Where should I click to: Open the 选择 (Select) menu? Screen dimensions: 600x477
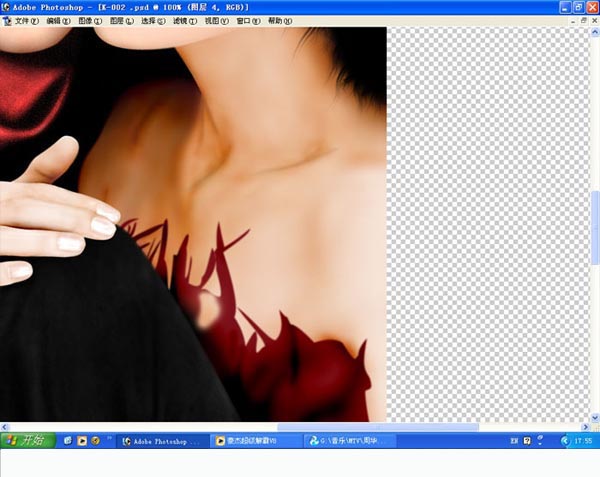[153, 21]
